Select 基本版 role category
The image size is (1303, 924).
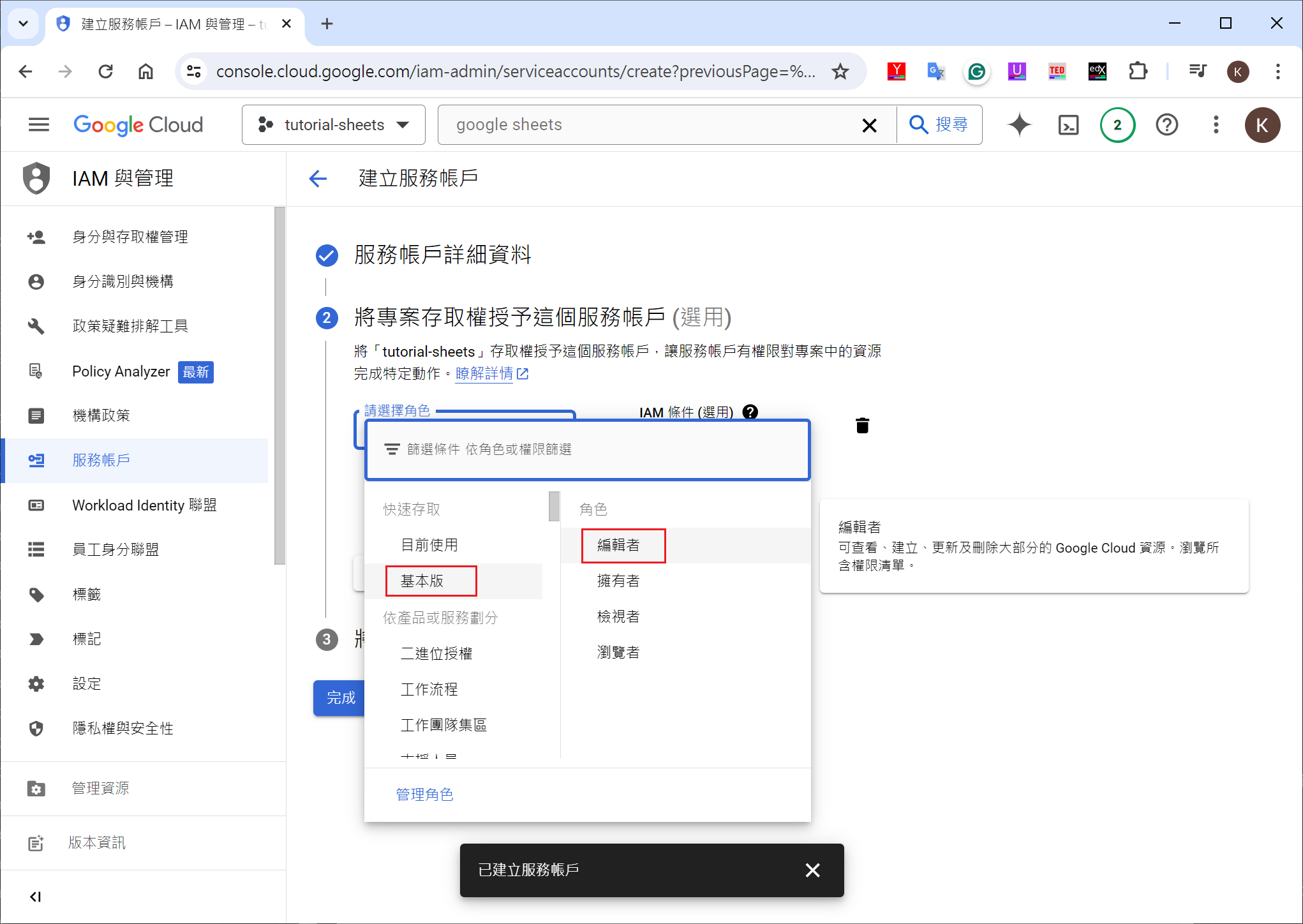(x=422, y=581)
